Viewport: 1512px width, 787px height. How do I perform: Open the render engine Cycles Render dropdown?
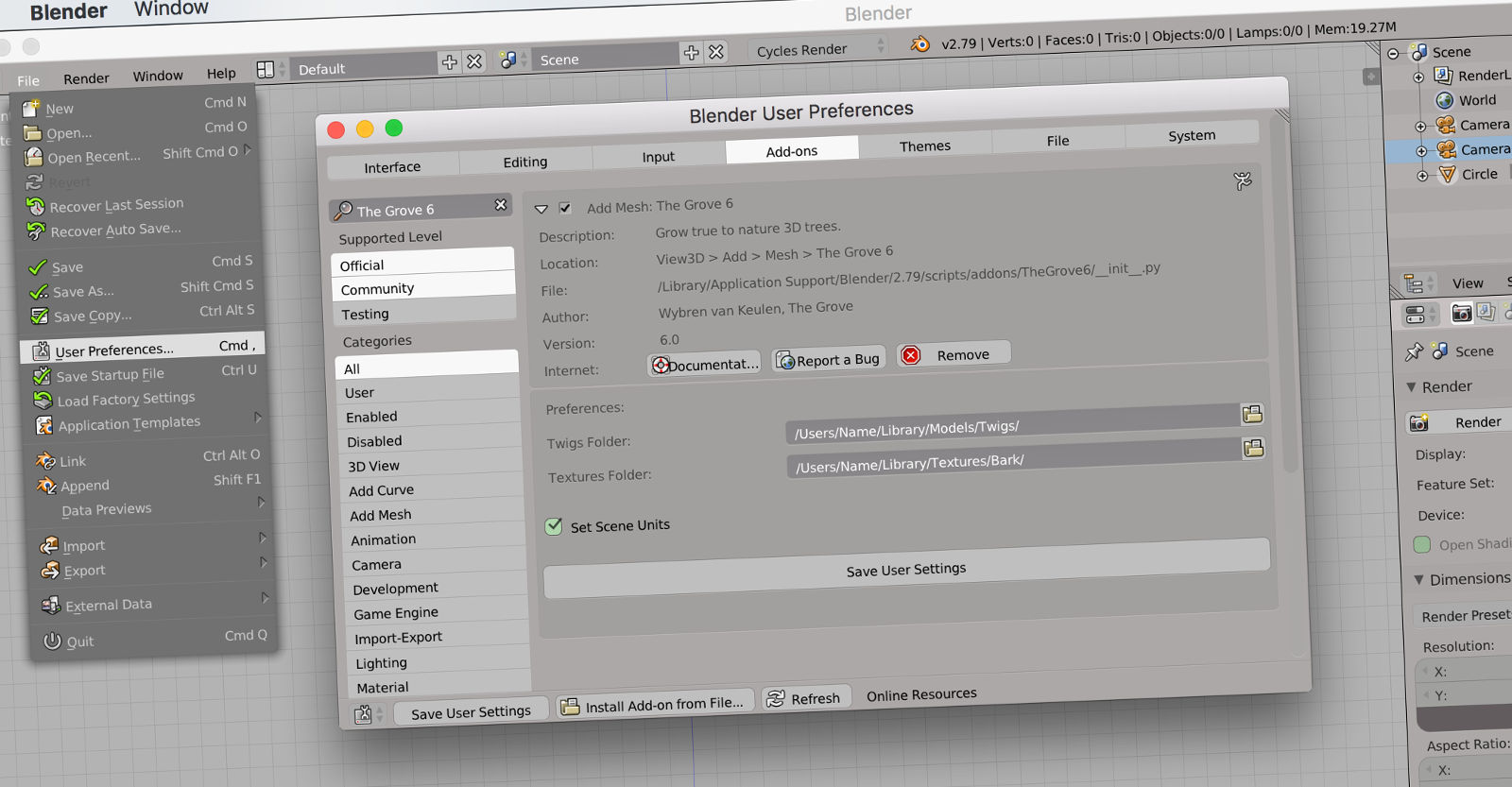[818, 48]
